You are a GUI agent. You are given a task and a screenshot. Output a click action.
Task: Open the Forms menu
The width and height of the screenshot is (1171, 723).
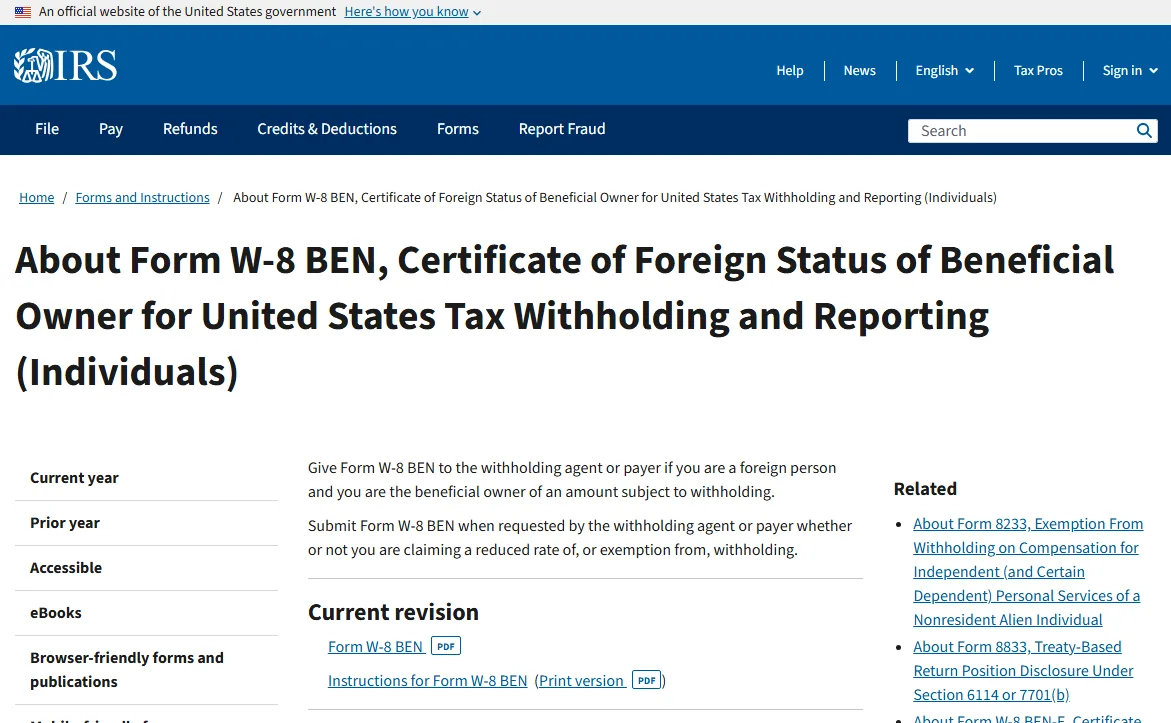[x=458, y=129]
